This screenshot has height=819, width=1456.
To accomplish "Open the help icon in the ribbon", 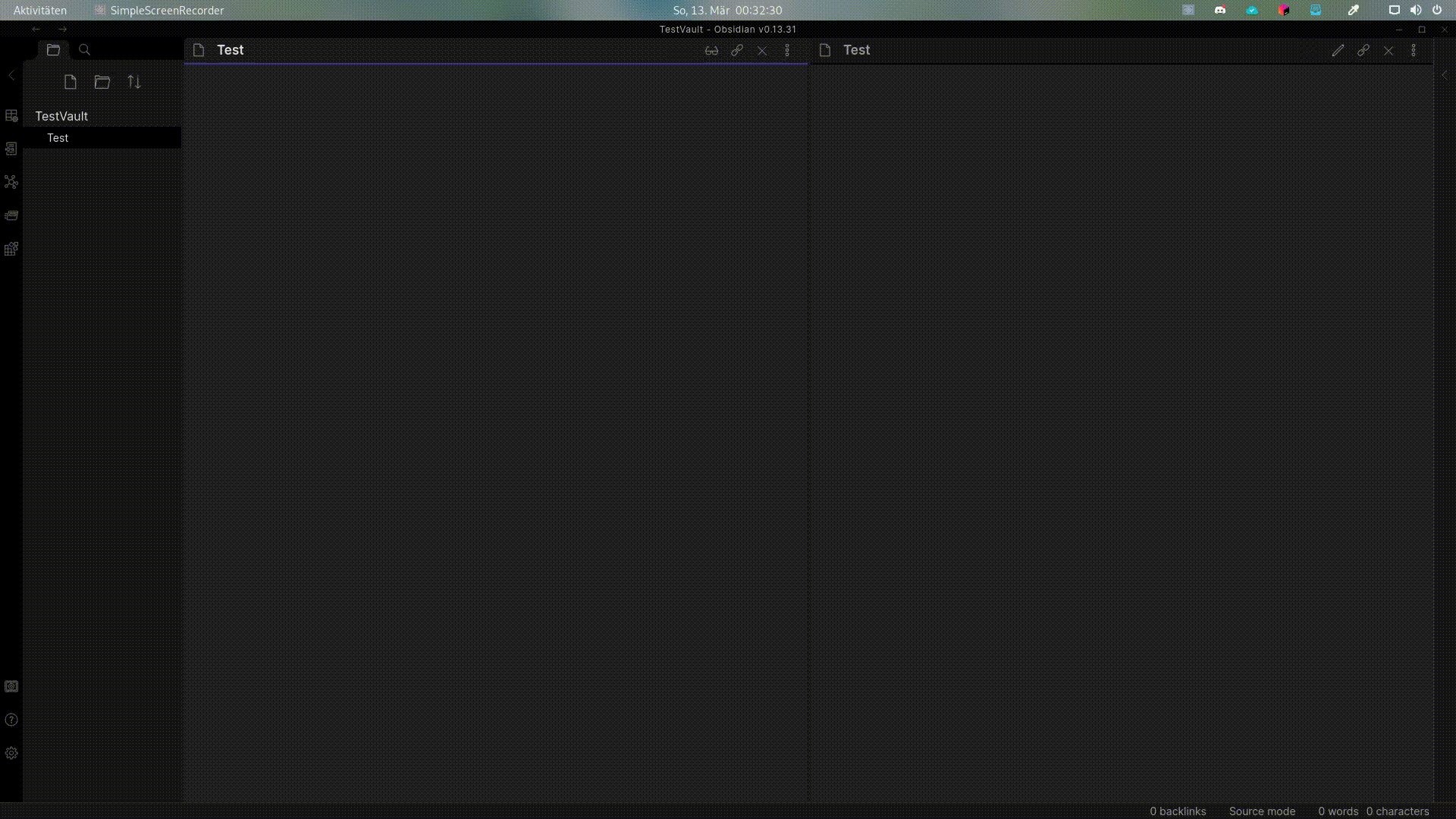I will pos(11,720).
